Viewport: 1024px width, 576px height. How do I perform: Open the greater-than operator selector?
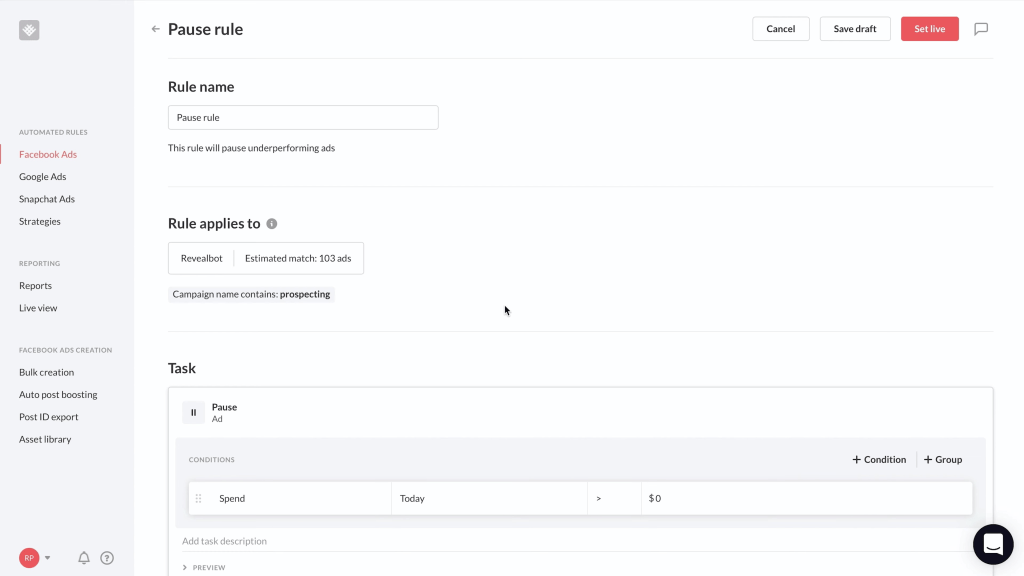pyautogui.click(x=613, y=498)
